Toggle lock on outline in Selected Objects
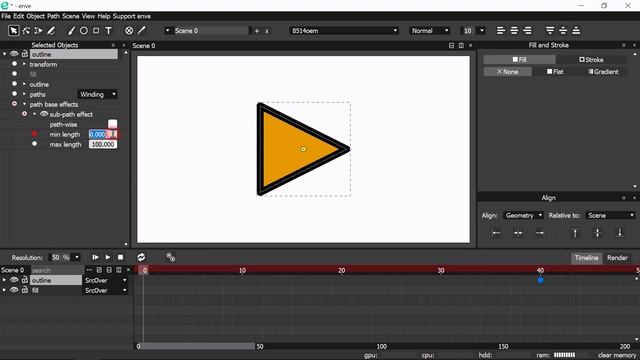 click(25, 54)
